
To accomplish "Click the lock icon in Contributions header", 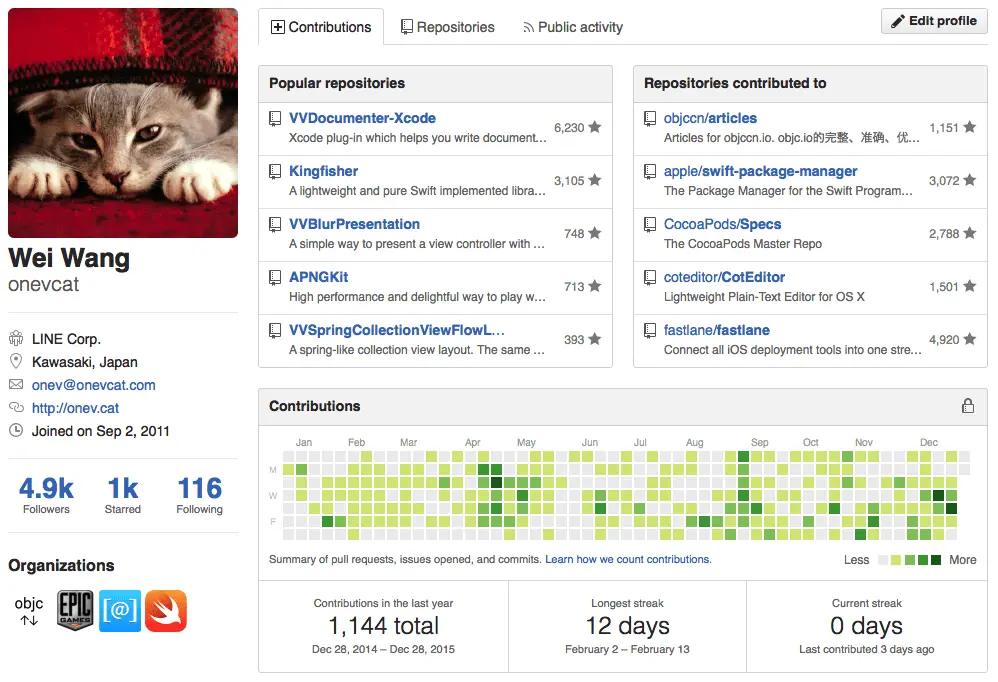I will coord(967,406).
